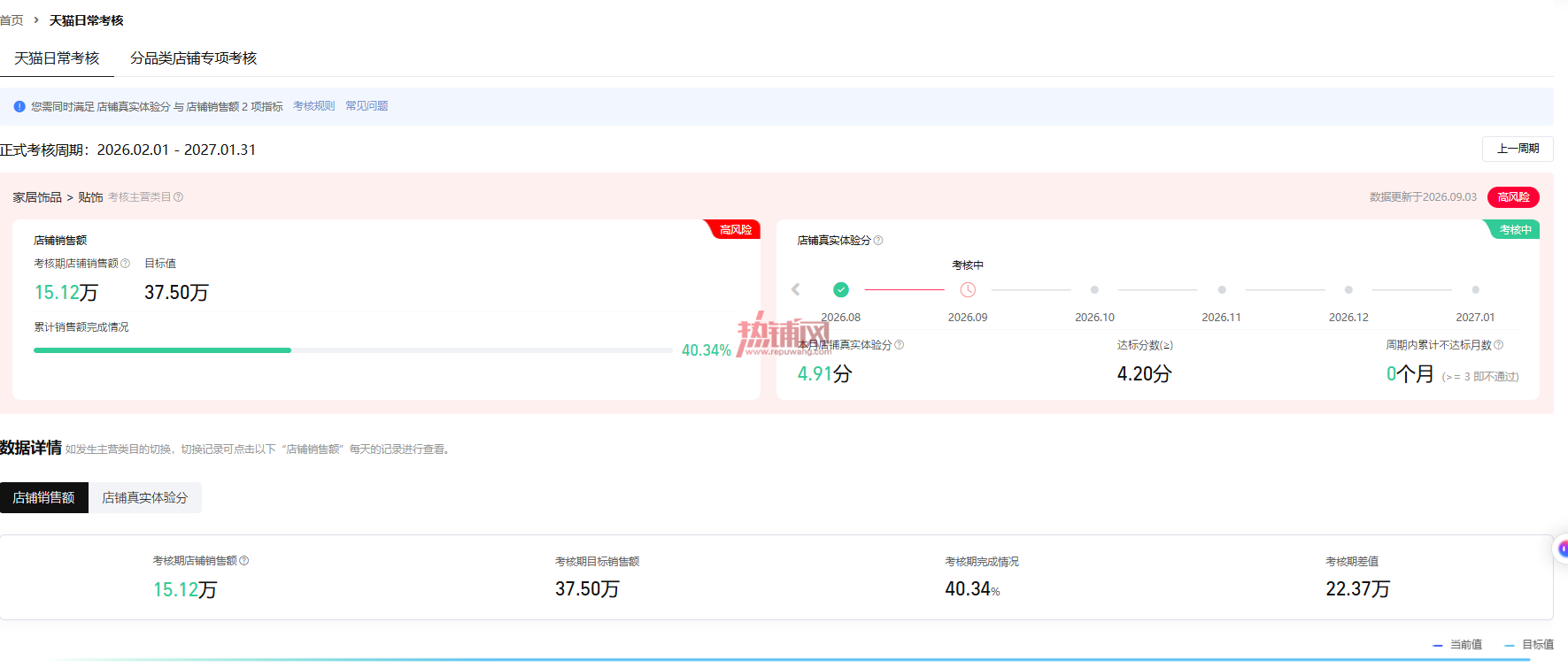Click help icon next to 本月店铺真实体验分

click(x=900, y=345)
